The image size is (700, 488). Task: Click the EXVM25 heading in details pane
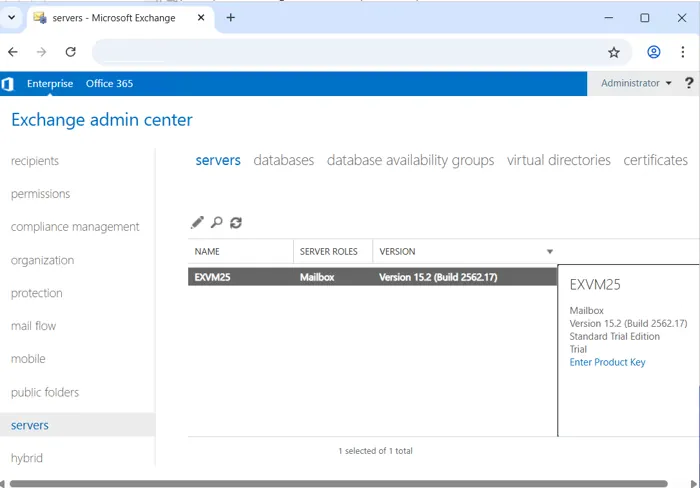coord(595,285)
